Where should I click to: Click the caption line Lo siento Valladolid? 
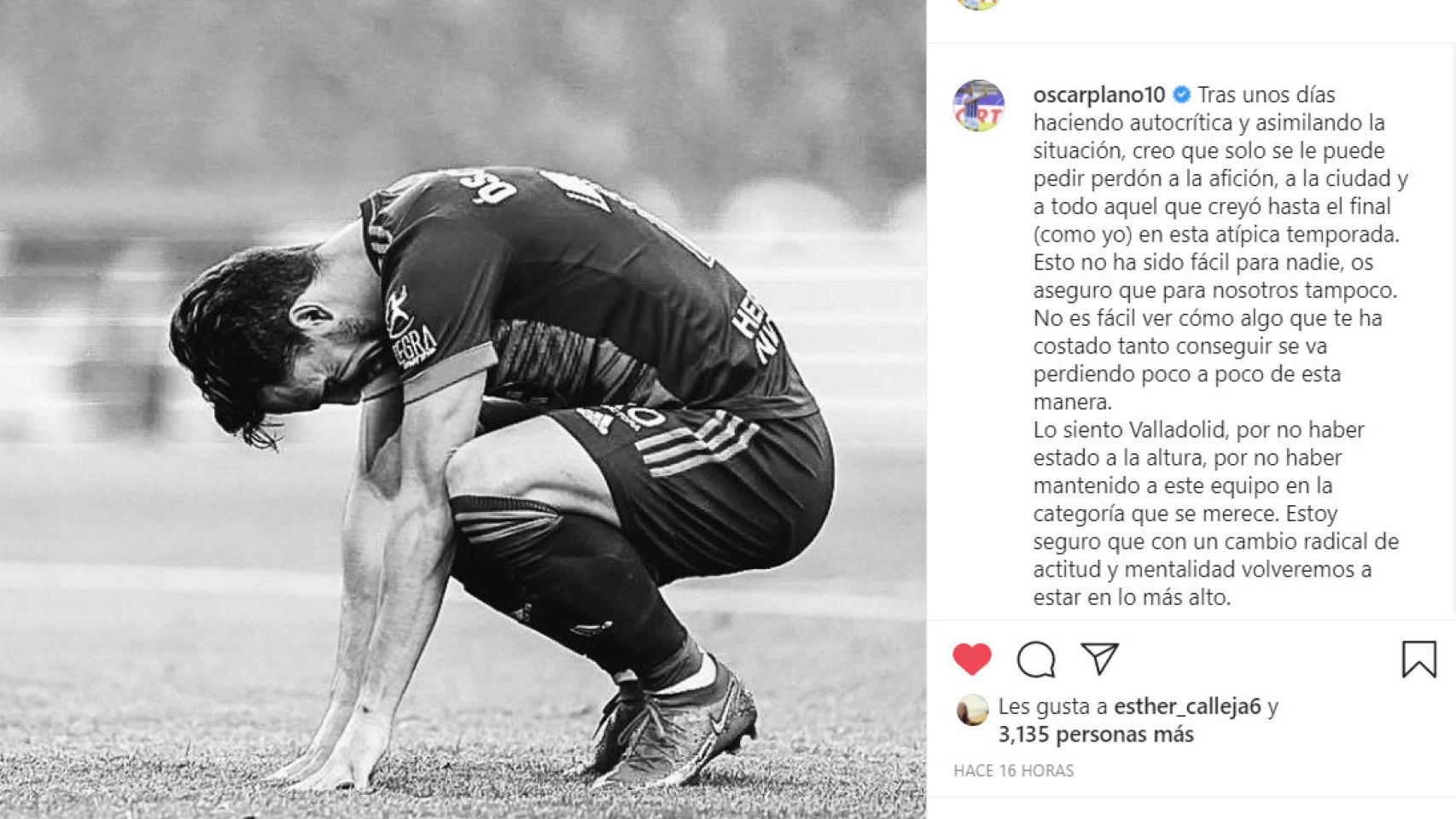coord(1198,429)
